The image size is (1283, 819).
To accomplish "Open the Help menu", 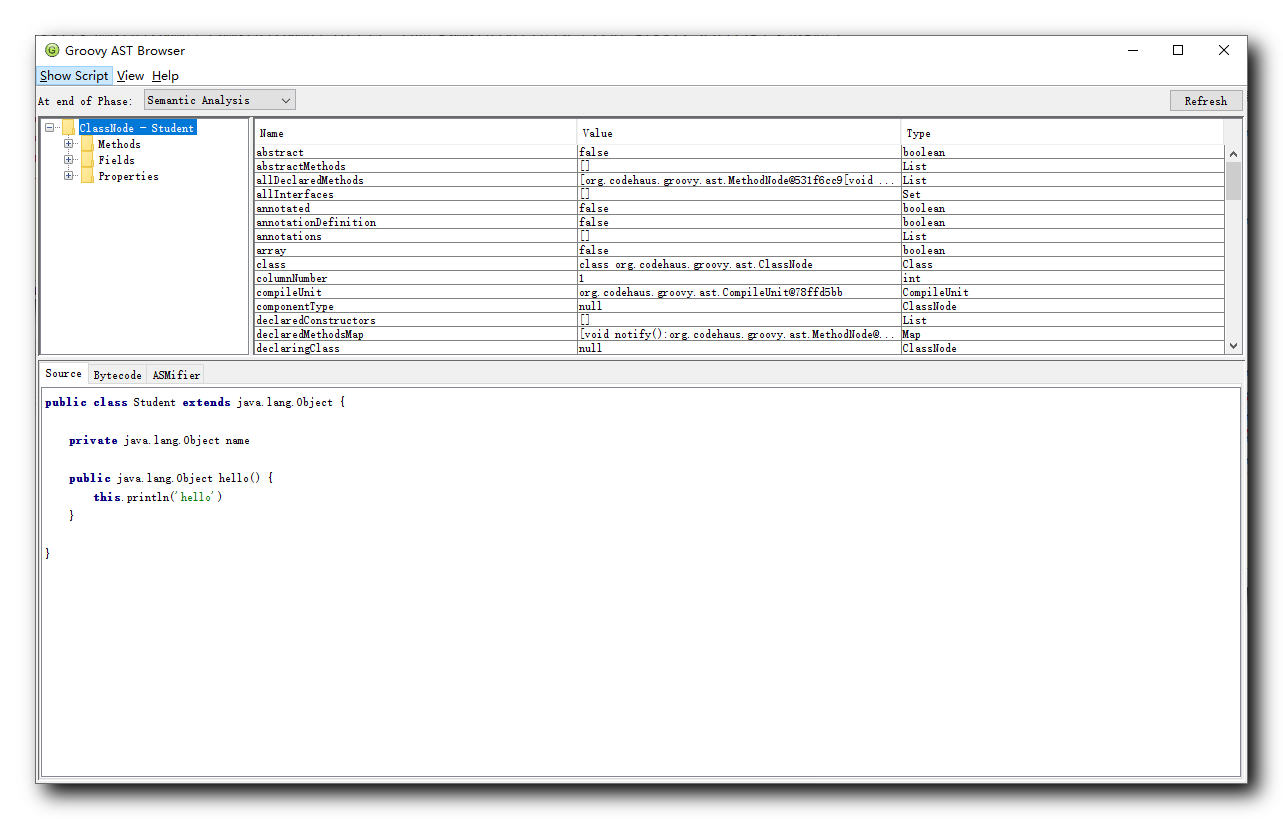I will pyautogui.click(x=165, y=76).
